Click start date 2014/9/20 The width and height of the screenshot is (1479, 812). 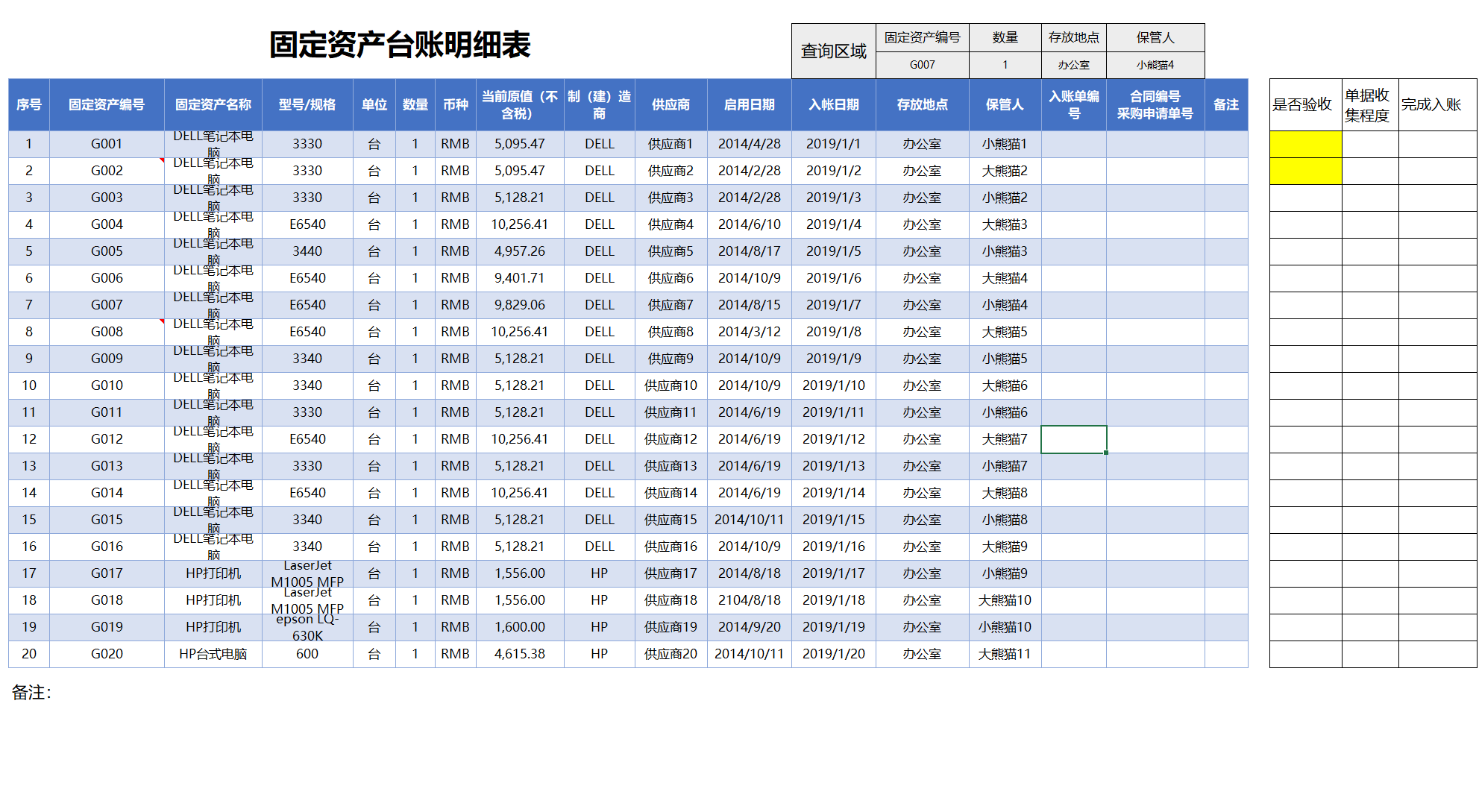point(750,627)
